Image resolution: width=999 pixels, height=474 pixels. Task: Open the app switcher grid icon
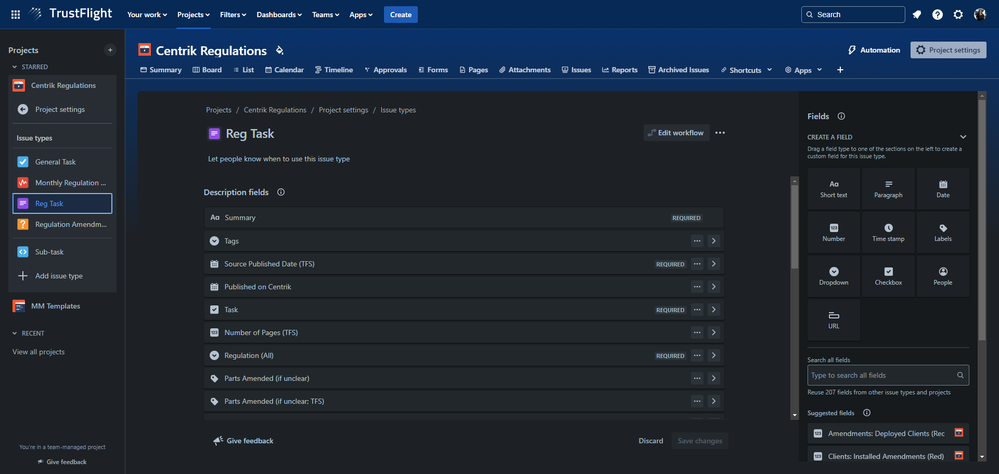pos(15,14)
